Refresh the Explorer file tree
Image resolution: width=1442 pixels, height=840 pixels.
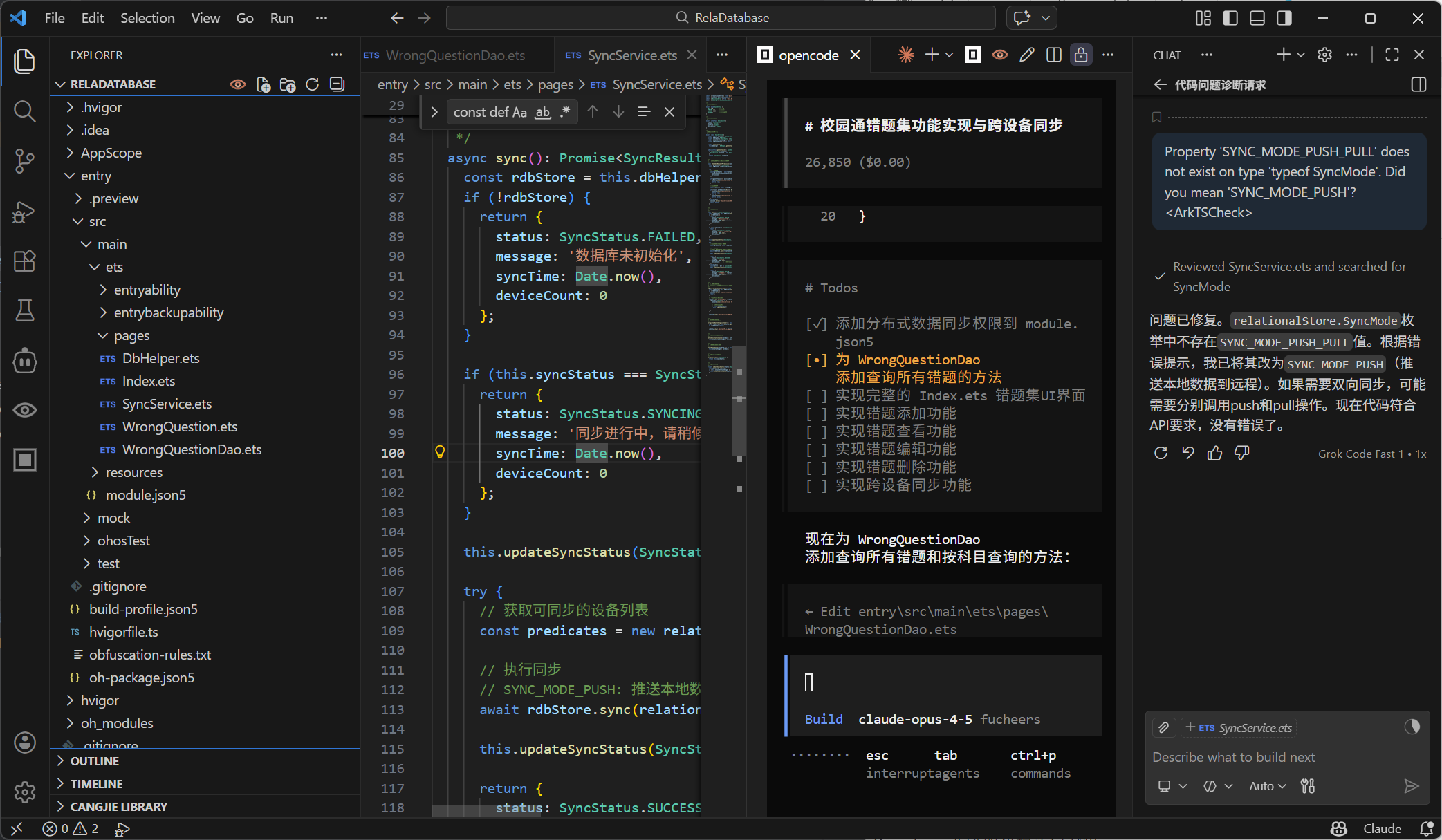pyautogui.click(x=313, y=84)
